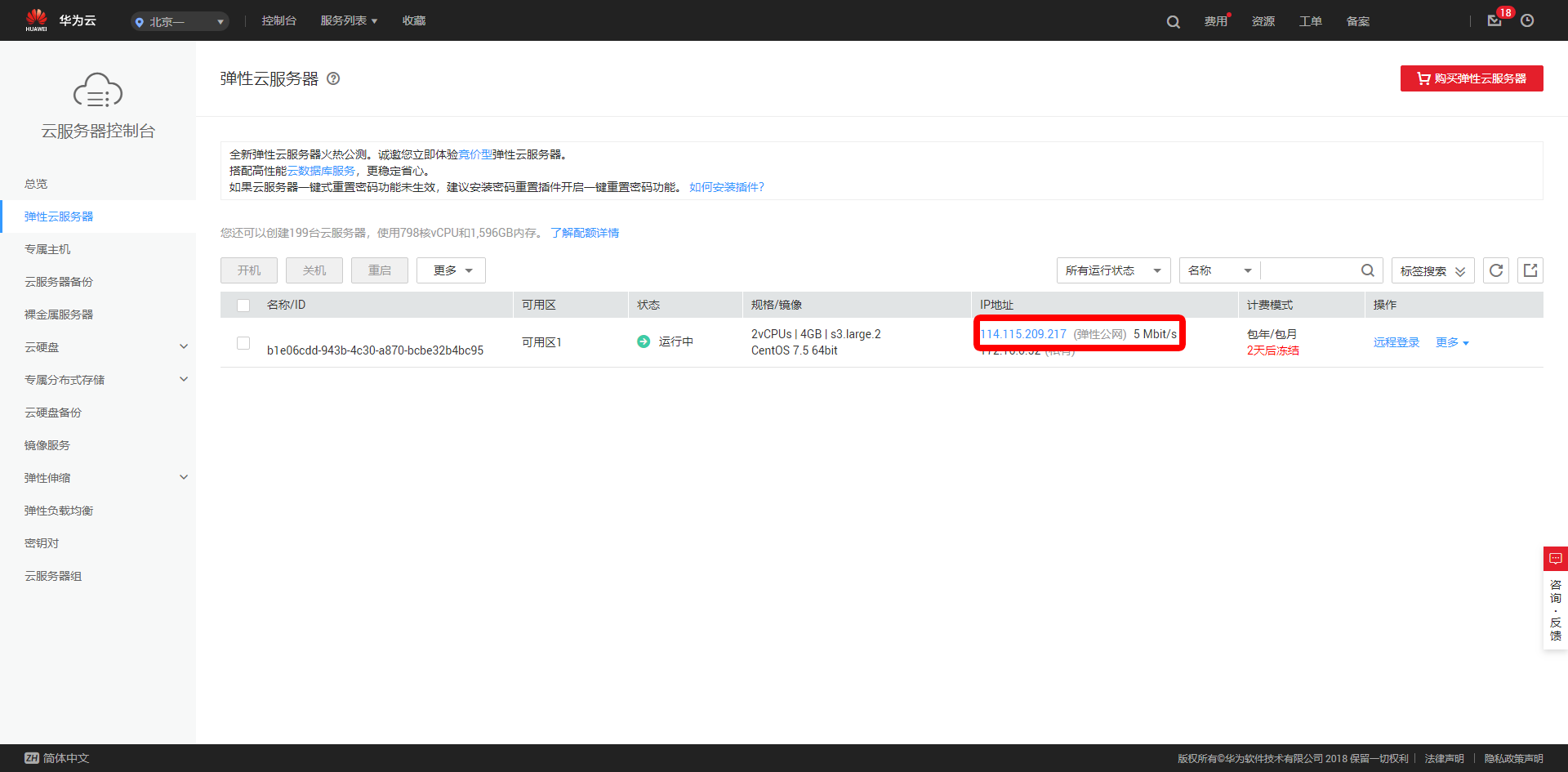Open the top search magnifier icon
Image resolution: width=1568 pixels, height=772 pixels.
coord(1173,21)
